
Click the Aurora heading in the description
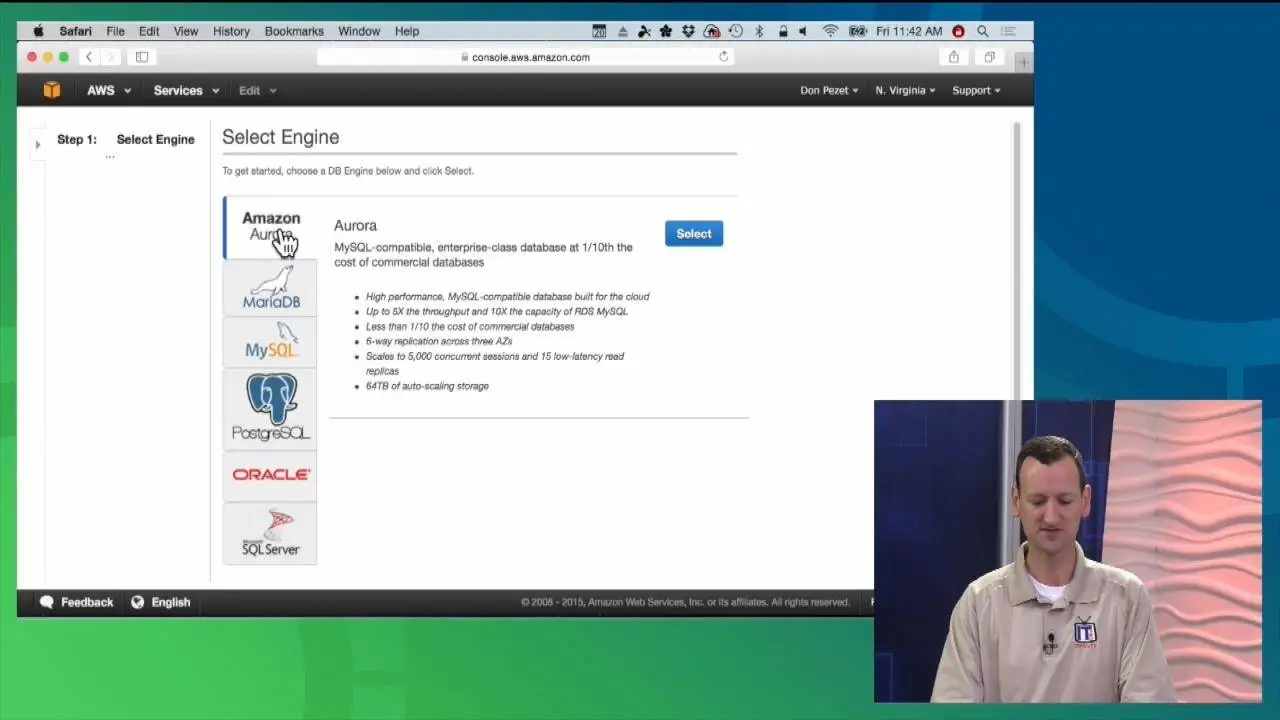coord(355,225)
